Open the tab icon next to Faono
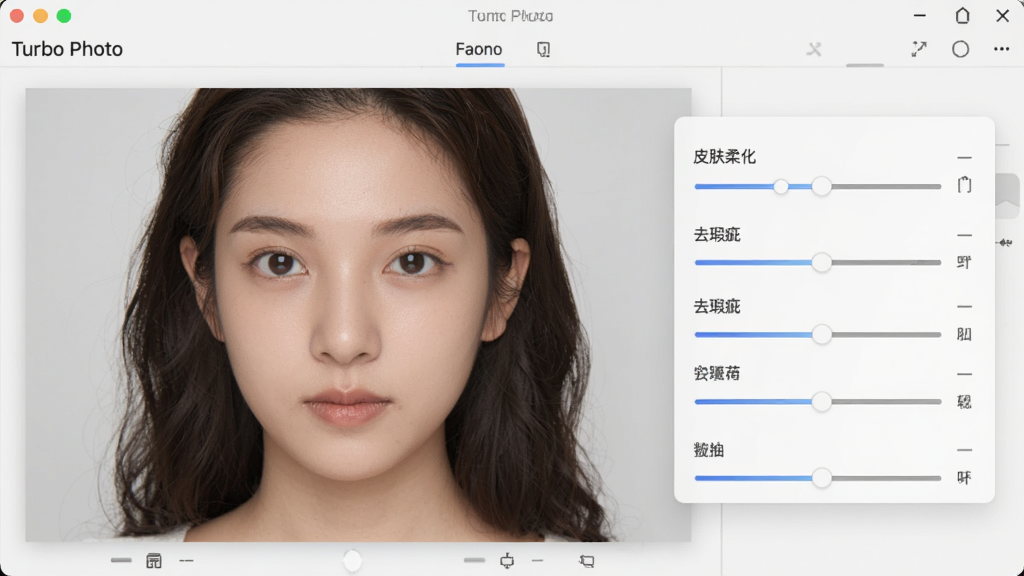The width and height of the screenshot is (1024, 576). point(543,50)
